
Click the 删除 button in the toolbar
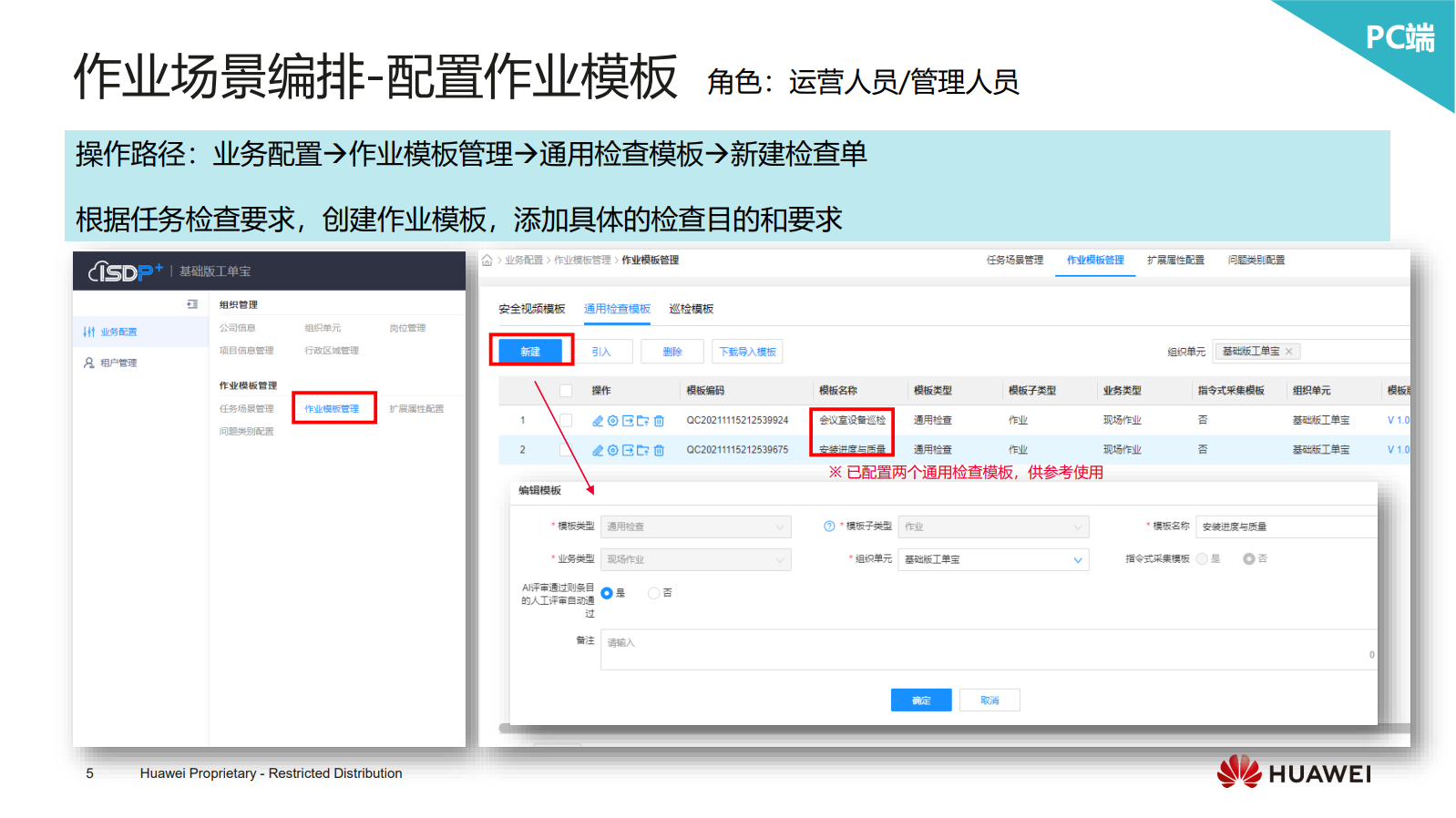point(672,352)
